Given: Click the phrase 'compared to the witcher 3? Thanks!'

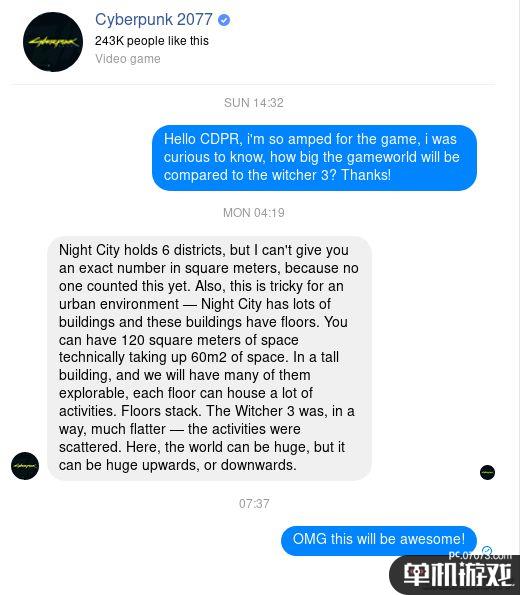Looking at the screenshot, I should point(277,175).
